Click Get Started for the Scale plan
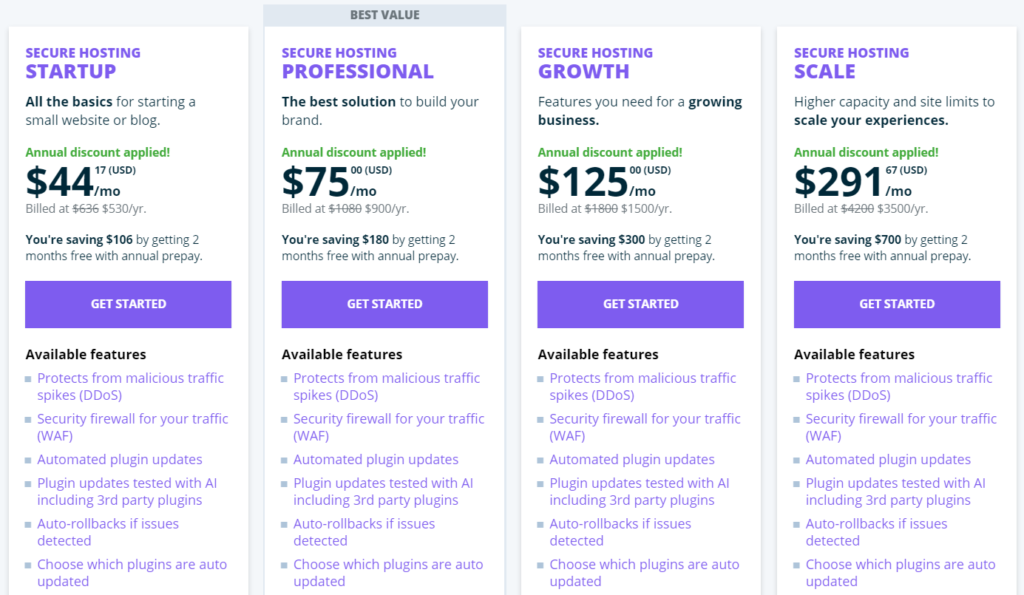 (897, 304)
